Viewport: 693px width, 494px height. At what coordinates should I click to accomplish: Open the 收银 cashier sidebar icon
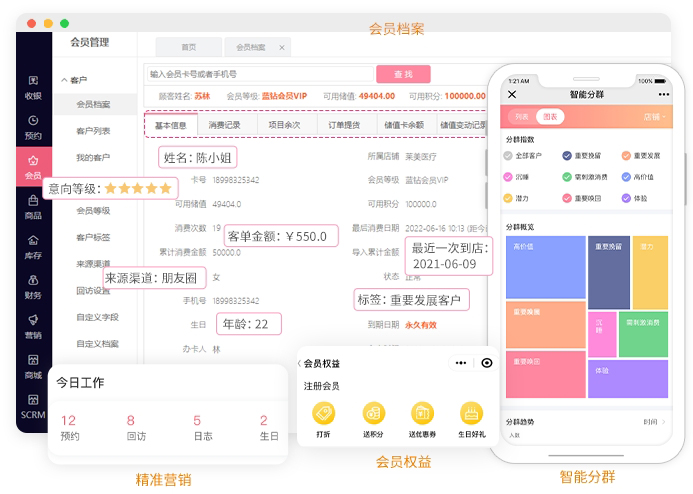33,87
